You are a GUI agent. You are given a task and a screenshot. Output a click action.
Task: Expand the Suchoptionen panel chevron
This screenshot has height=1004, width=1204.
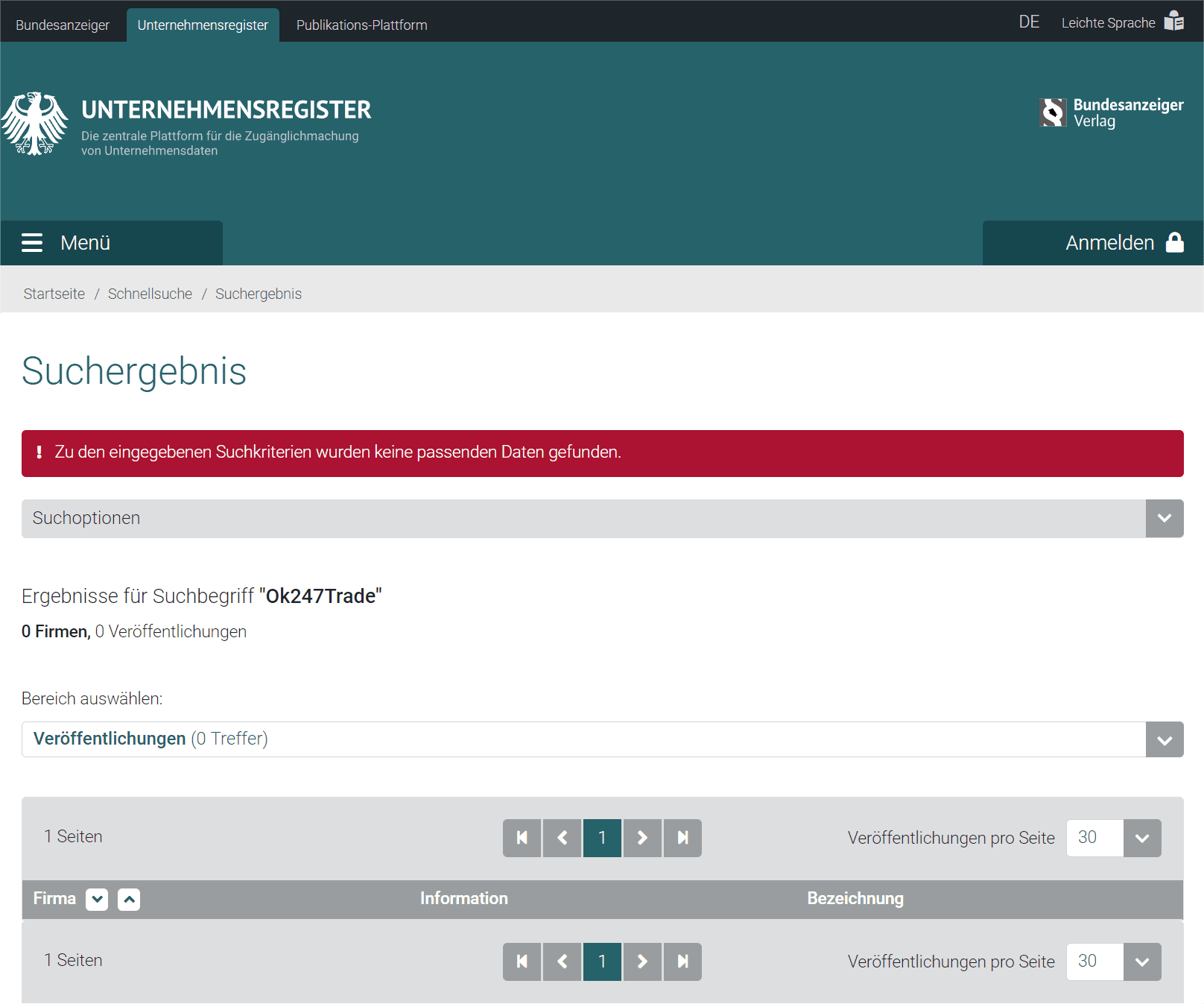click(x=1165, y=519)
